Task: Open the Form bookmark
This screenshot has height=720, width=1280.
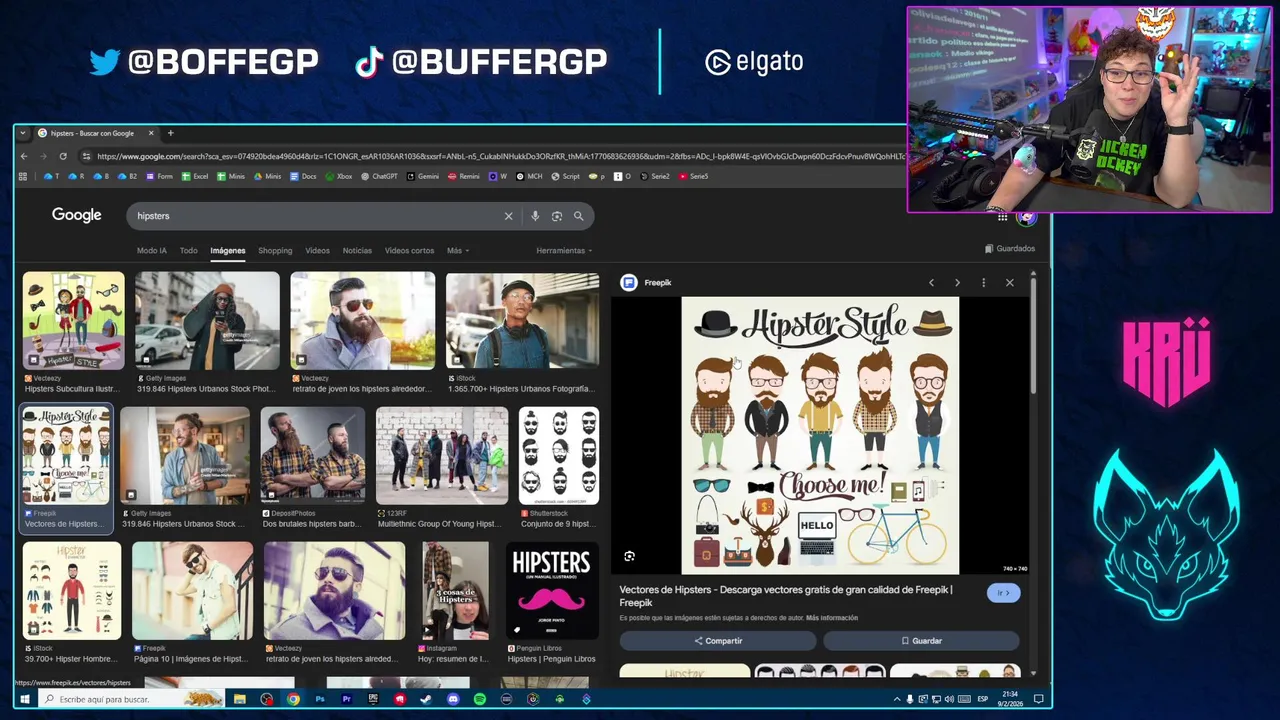Action: [159, 176]
